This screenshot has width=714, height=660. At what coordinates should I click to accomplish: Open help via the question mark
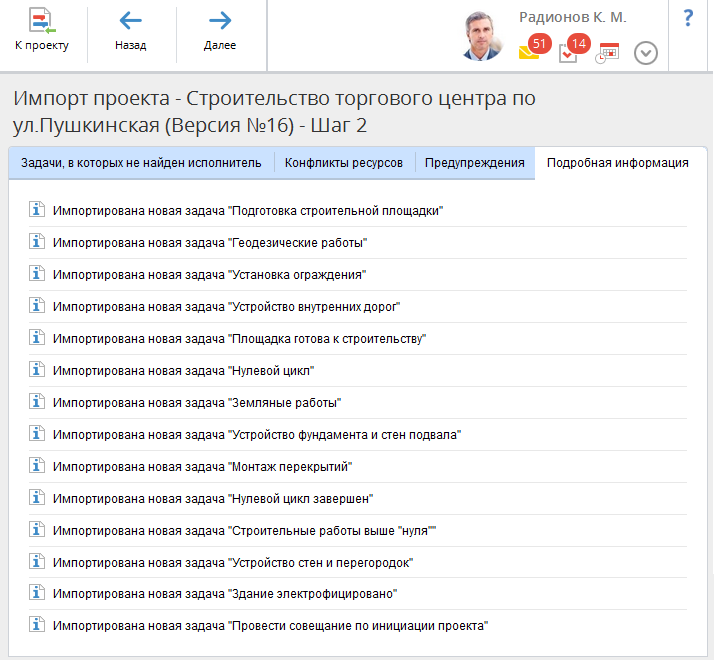point(688,18)
